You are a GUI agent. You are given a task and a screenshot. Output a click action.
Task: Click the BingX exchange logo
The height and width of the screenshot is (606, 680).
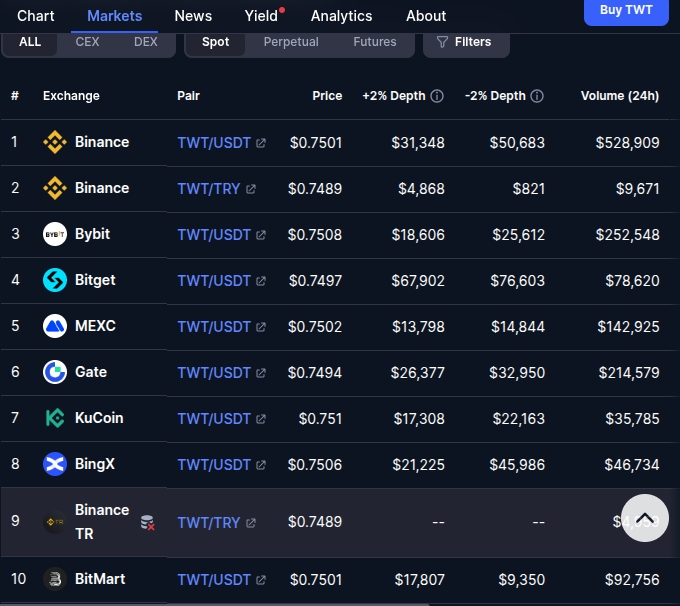pyautogui.click(x=55, y=464)
